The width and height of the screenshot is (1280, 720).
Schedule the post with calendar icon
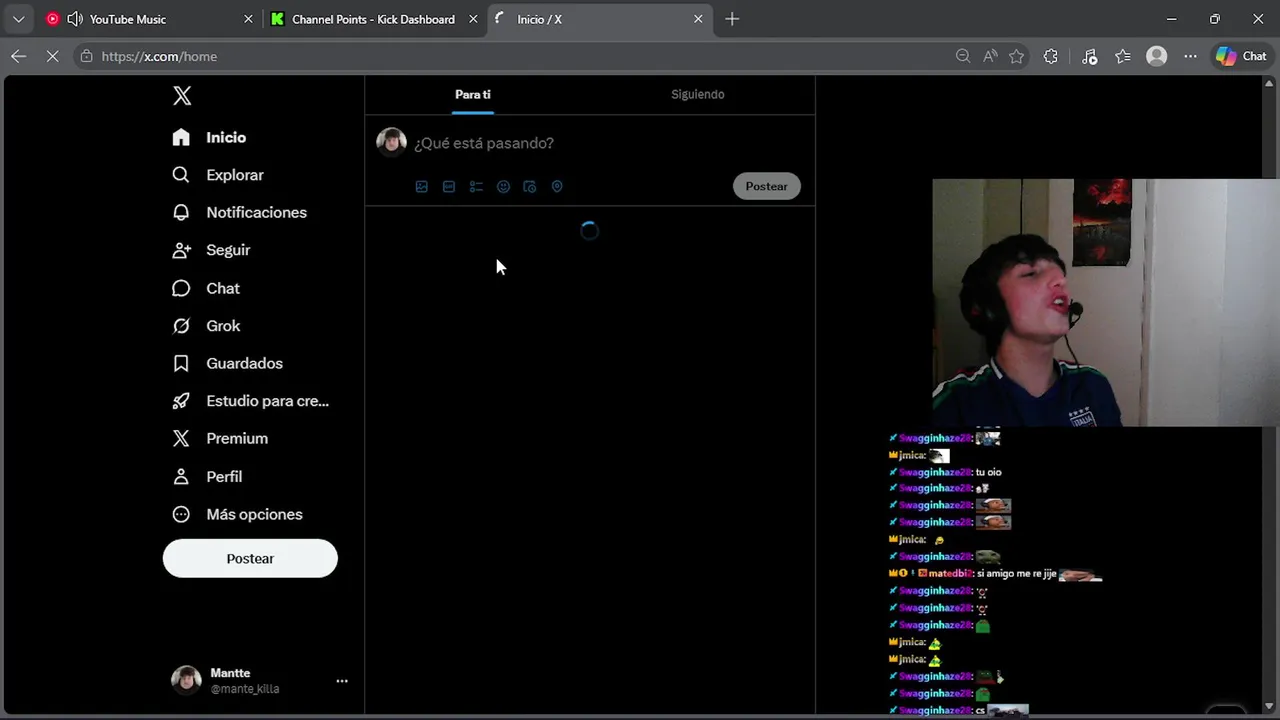pyautogui.click(x=530, y=186)
